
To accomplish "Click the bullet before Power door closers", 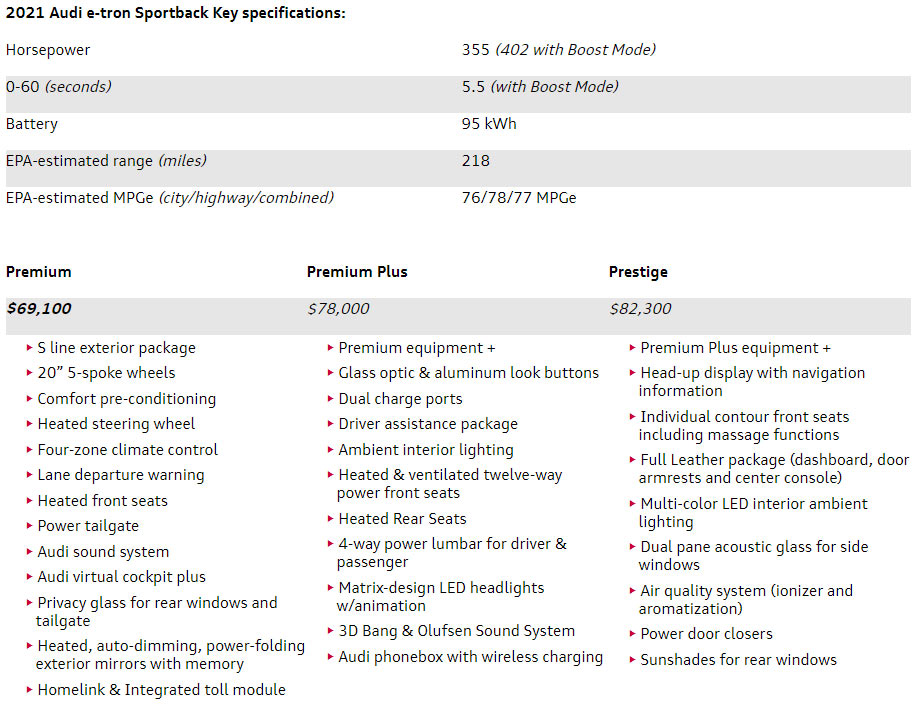I will pos(632,634).
